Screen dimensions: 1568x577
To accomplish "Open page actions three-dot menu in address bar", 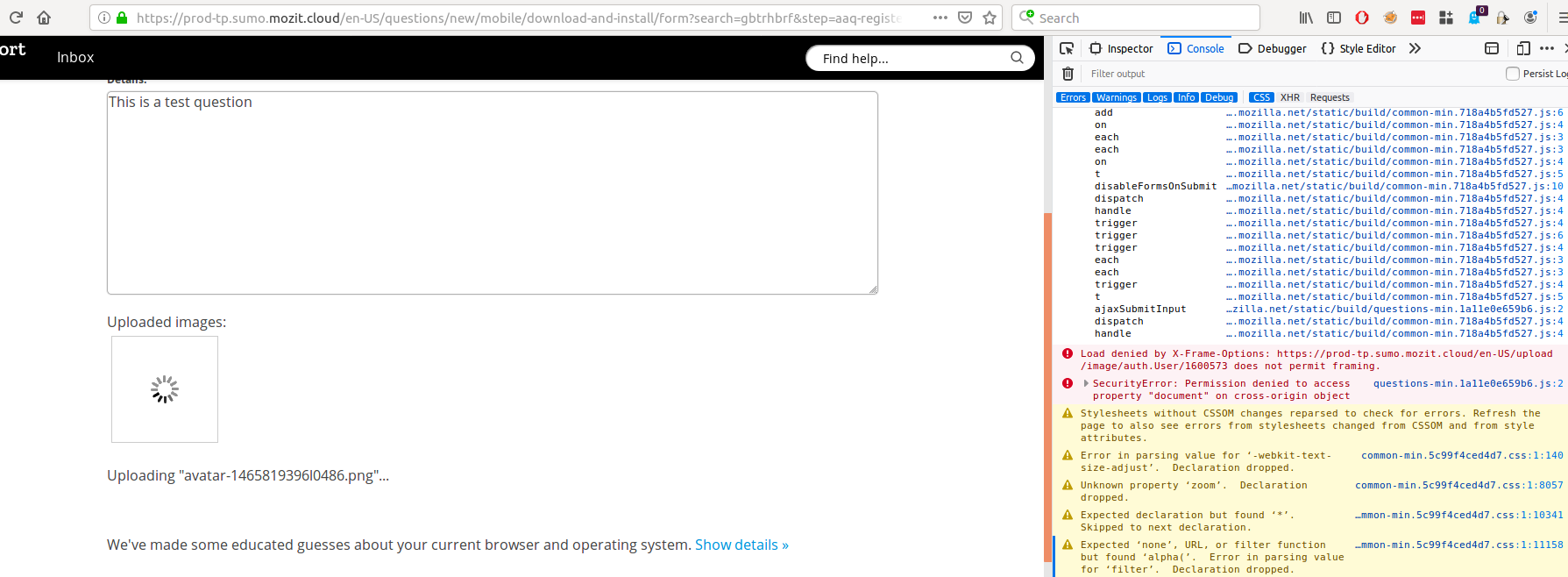I will click(940, 18).
